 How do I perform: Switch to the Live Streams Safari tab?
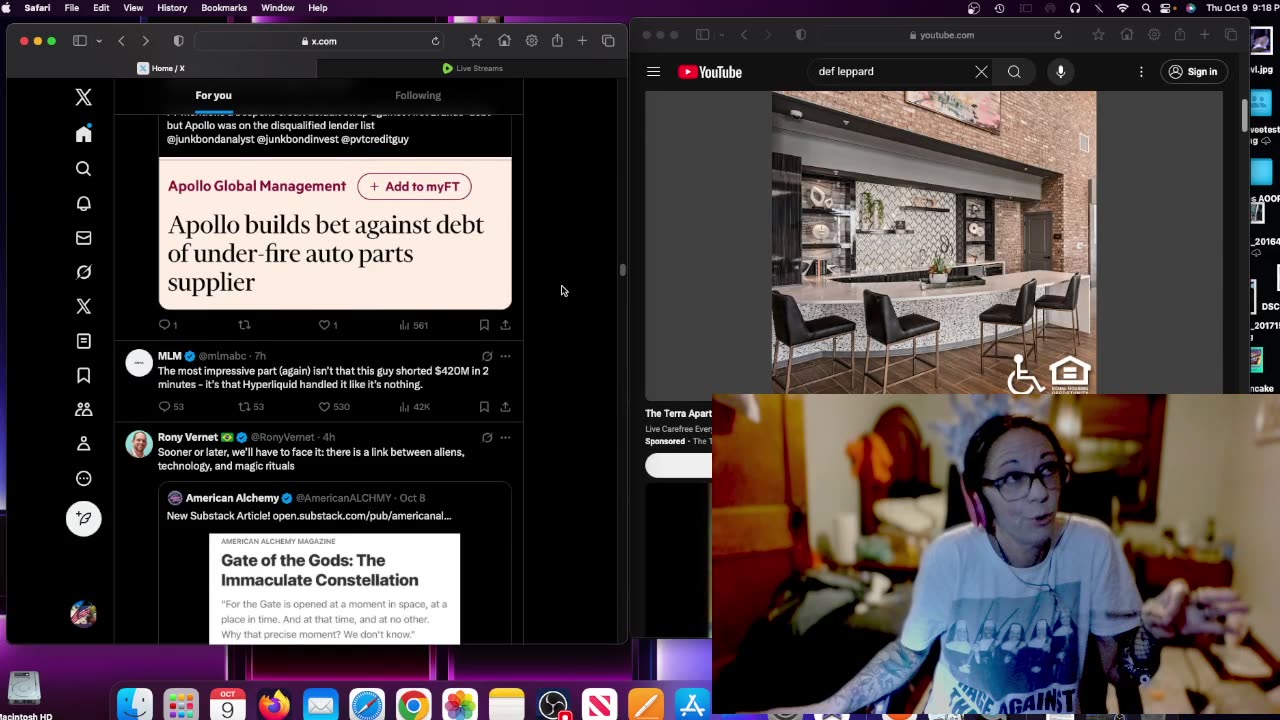[x=472, y=68]
